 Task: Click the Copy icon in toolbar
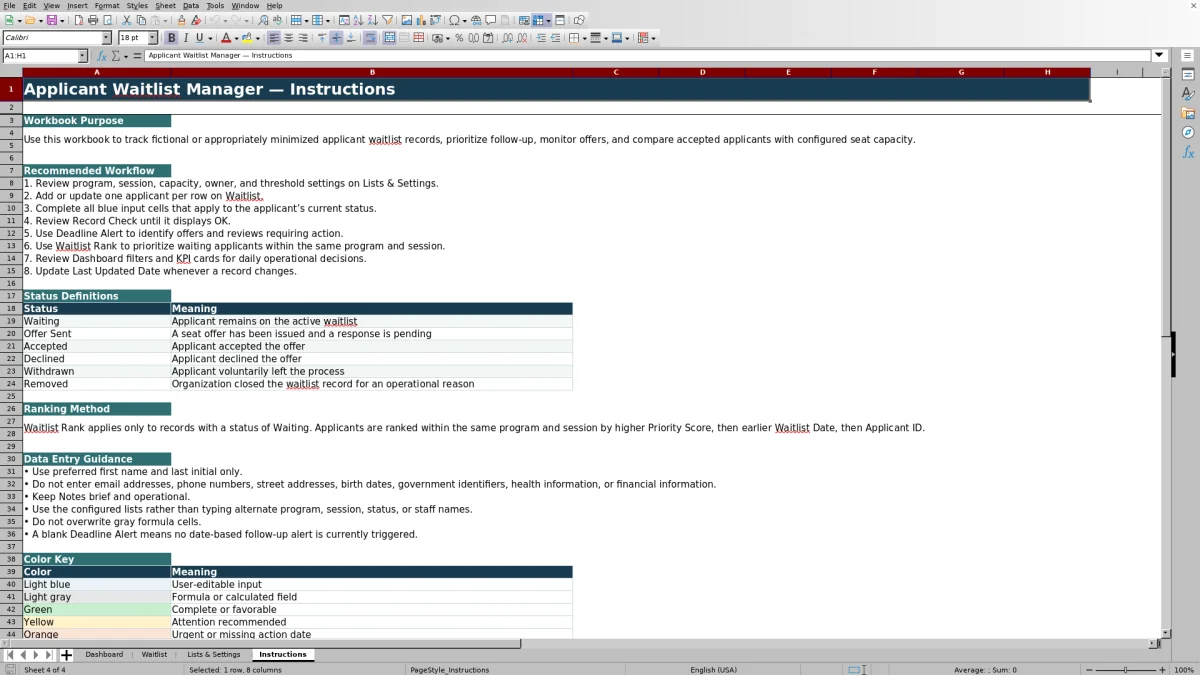[x=141, y=20]
